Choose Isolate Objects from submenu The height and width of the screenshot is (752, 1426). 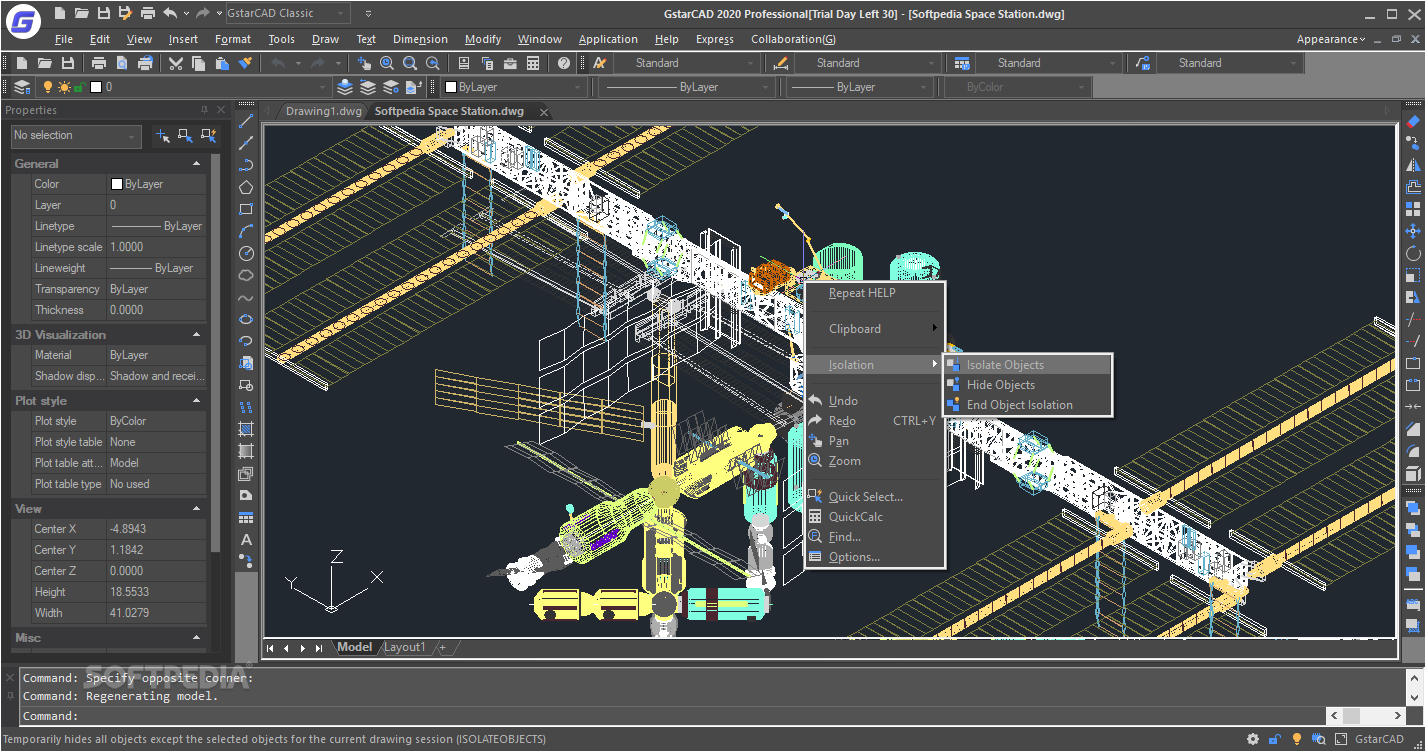coord(1027,365)
